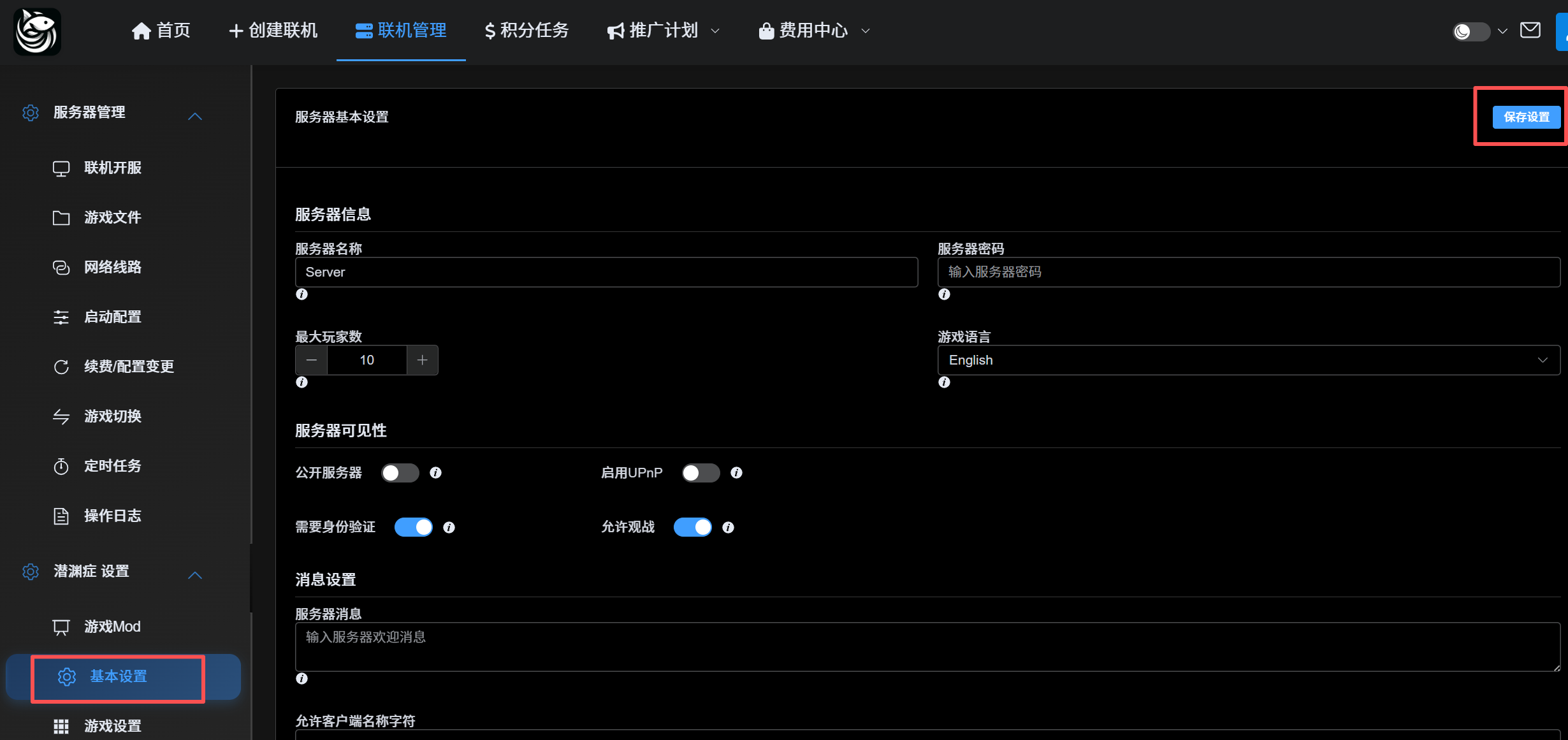Viewport: 1568px width, 740px height.
Task: Click the fish logo icon
Action: point(37,31)
